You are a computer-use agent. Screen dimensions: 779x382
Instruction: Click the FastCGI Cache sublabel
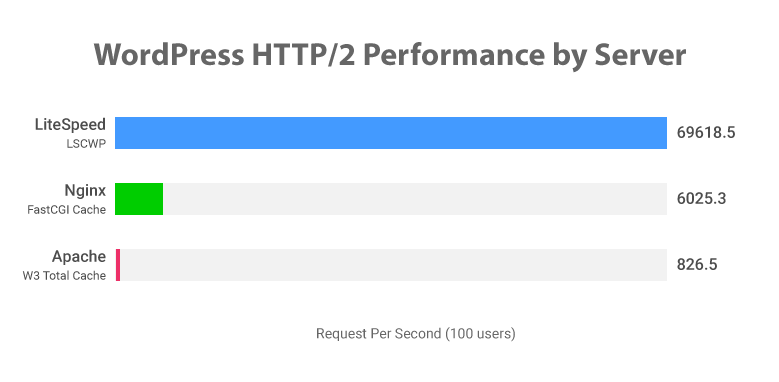pyautogui.click(x=67, y=210)
